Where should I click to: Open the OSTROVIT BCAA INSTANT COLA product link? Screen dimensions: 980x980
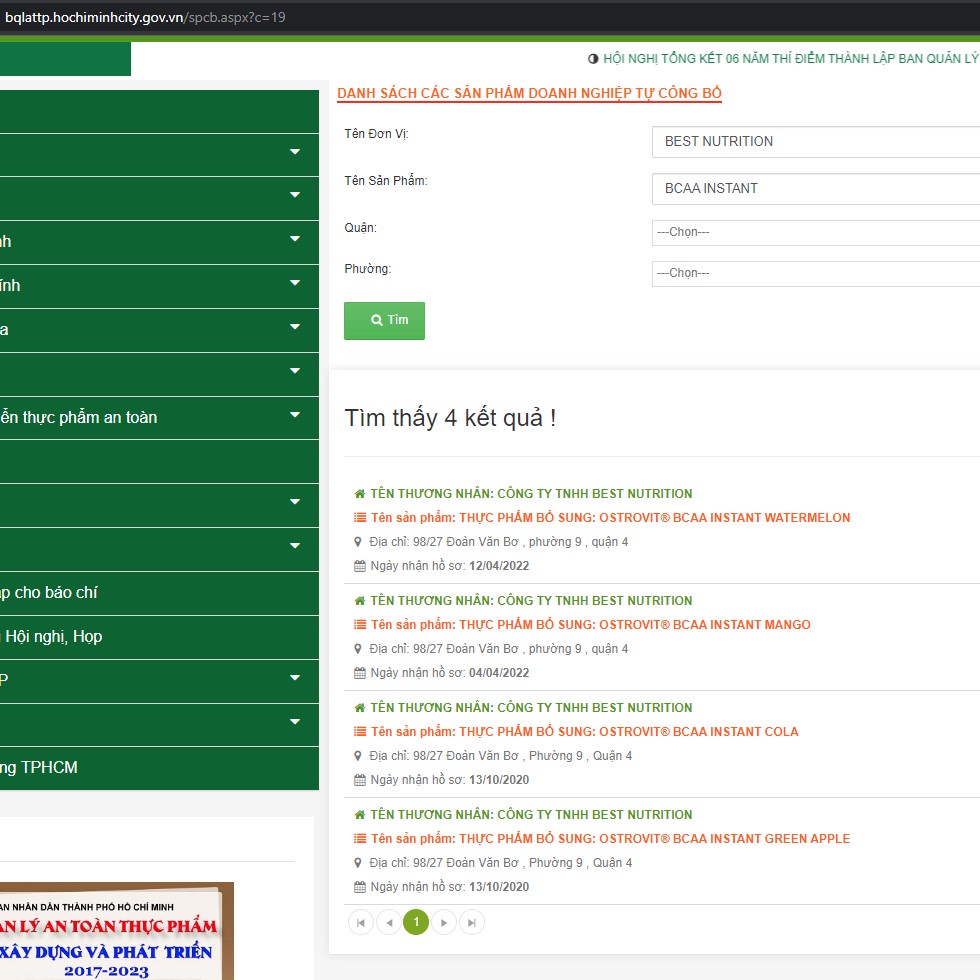point(584,732)
